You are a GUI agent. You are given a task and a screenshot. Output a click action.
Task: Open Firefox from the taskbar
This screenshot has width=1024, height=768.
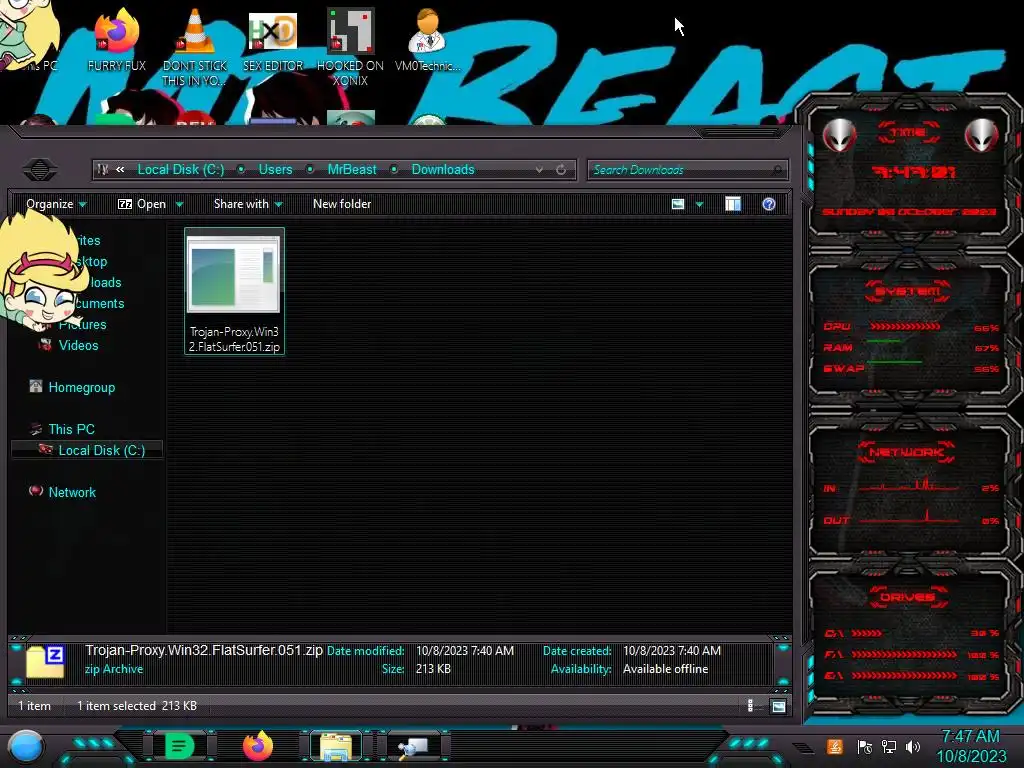258,746
